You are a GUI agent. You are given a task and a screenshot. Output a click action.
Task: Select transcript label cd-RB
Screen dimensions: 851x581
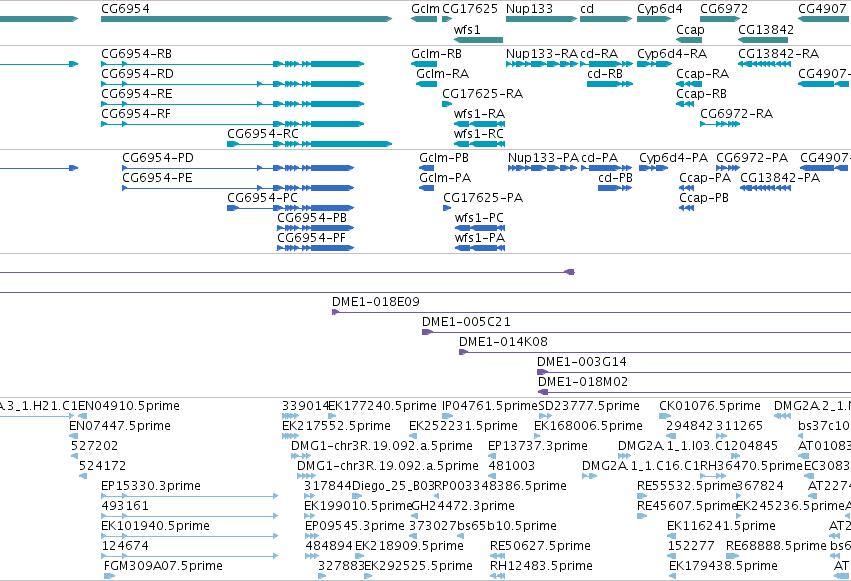click(x=605, y=74)
